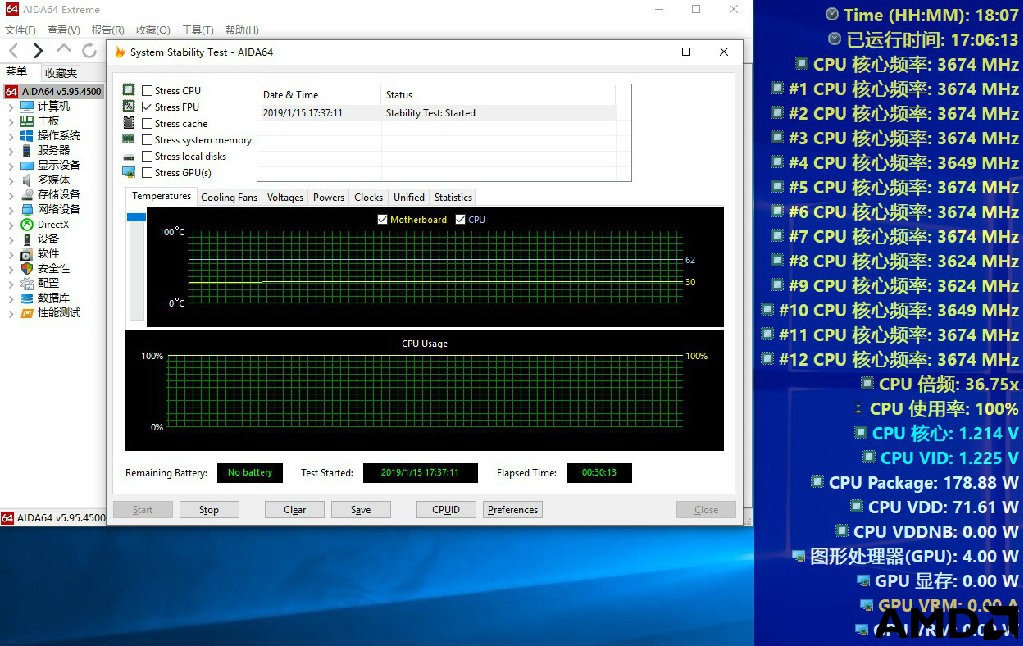Click the Elapsed Time value field
The width and height of the screenshot is (1023, 646).
[599, 472]
